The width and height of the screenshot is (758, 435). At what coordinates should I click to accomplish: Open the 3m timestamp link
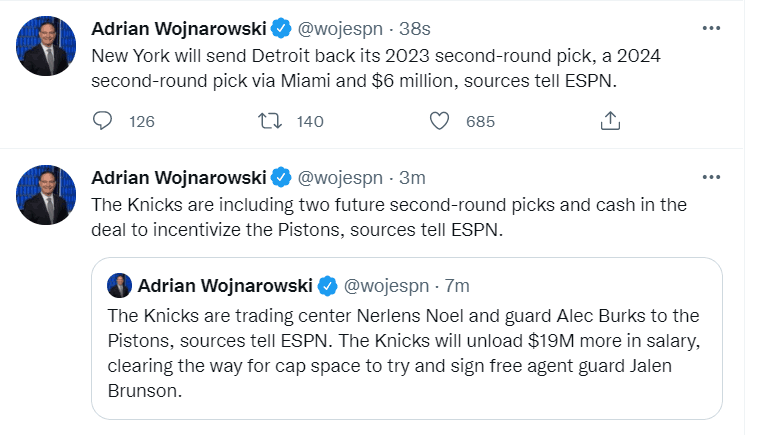(412, 178)
